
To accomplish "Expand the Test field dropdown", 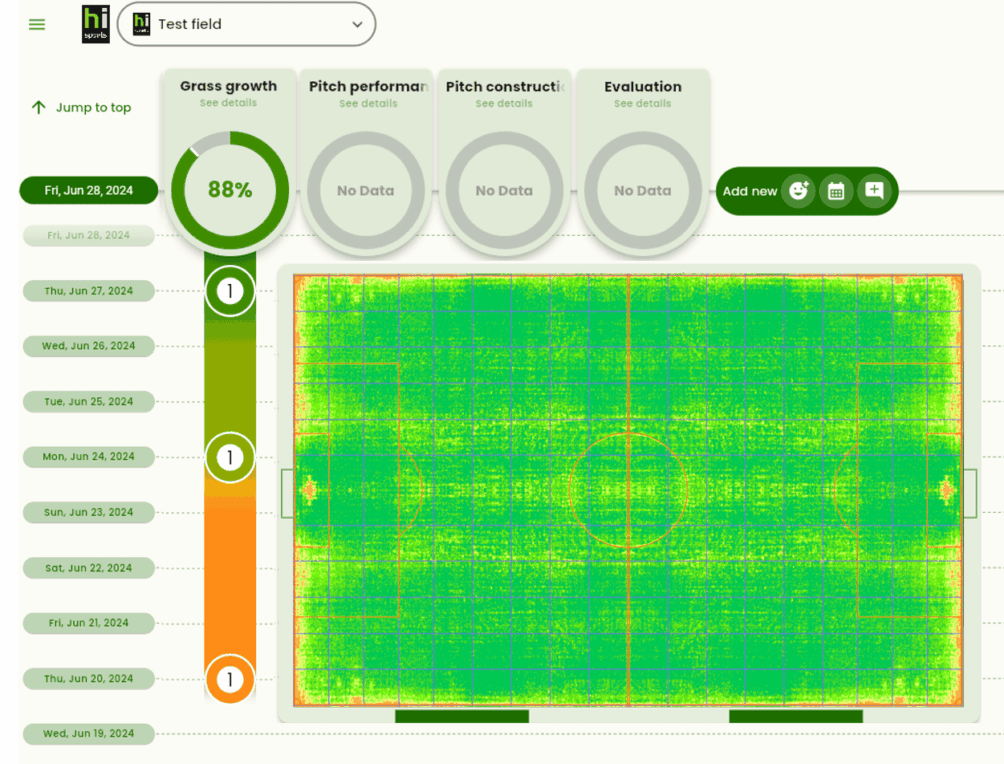I will pos(246,24).
